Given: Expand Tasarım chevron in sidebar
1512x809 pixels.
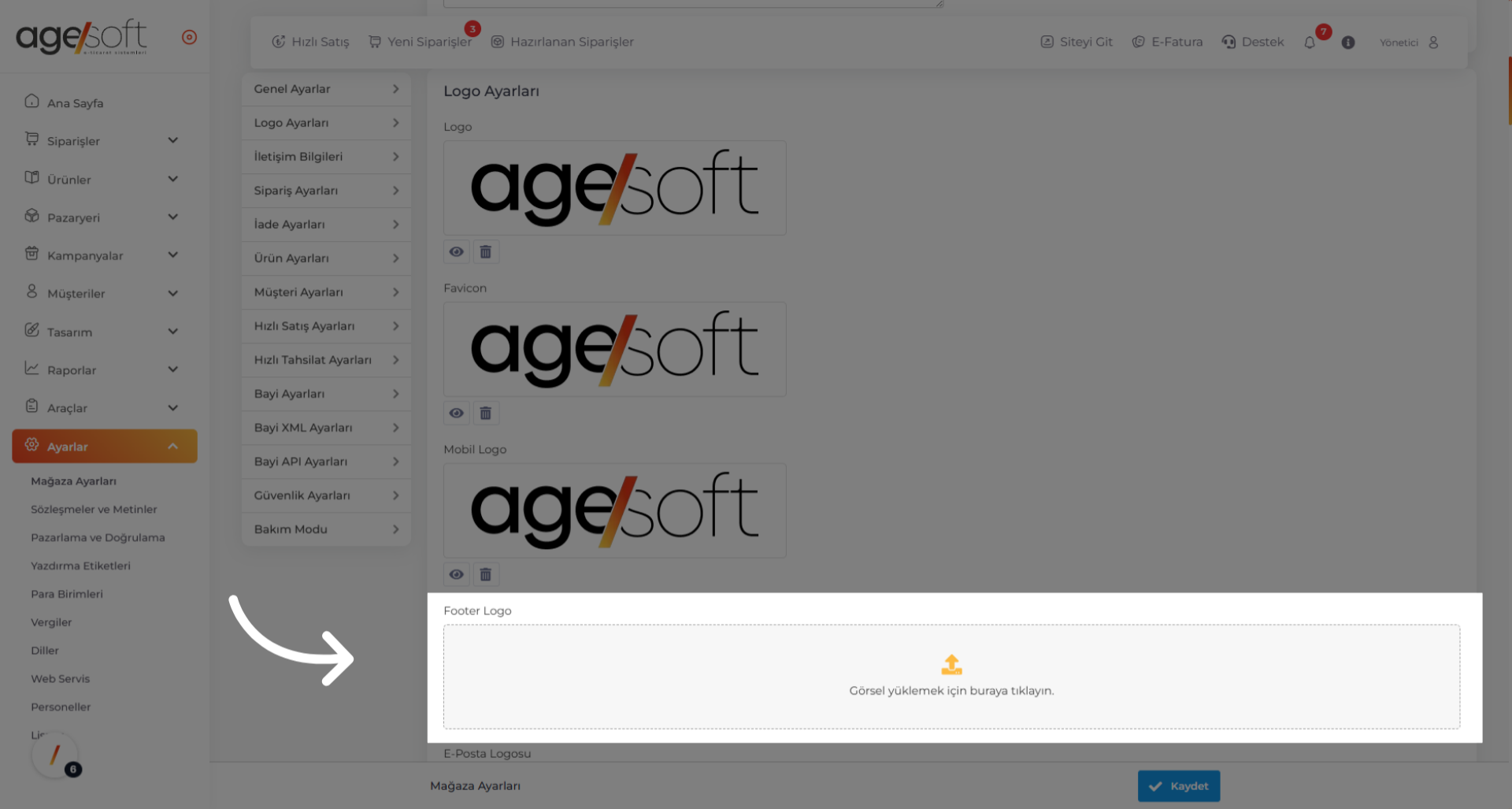Looking at the screenshot, I should 173,331.
